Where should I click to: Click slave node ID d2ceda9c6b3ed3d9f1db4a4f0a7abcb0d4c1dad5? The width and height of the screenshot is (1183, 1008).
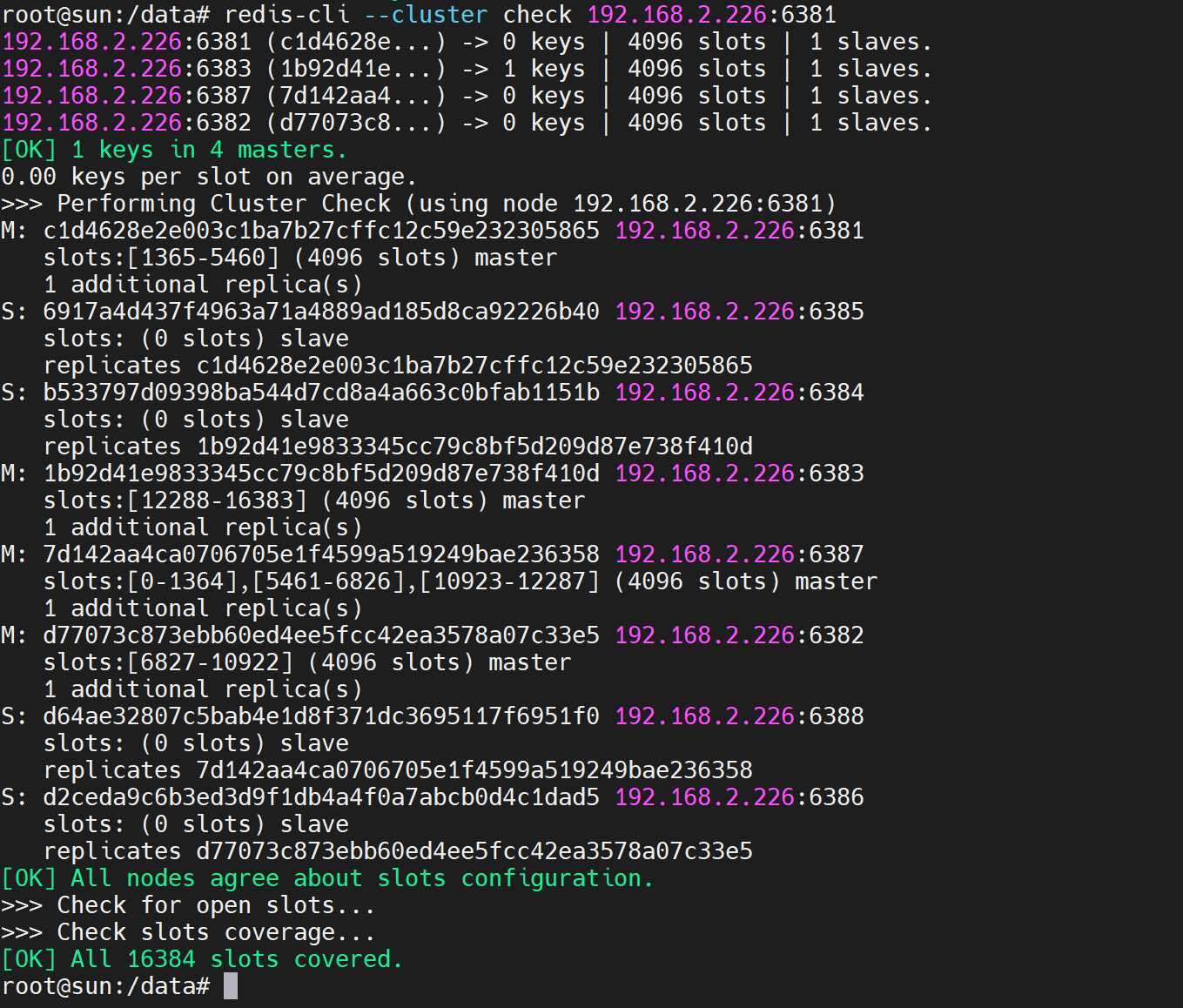click(321, 797)
